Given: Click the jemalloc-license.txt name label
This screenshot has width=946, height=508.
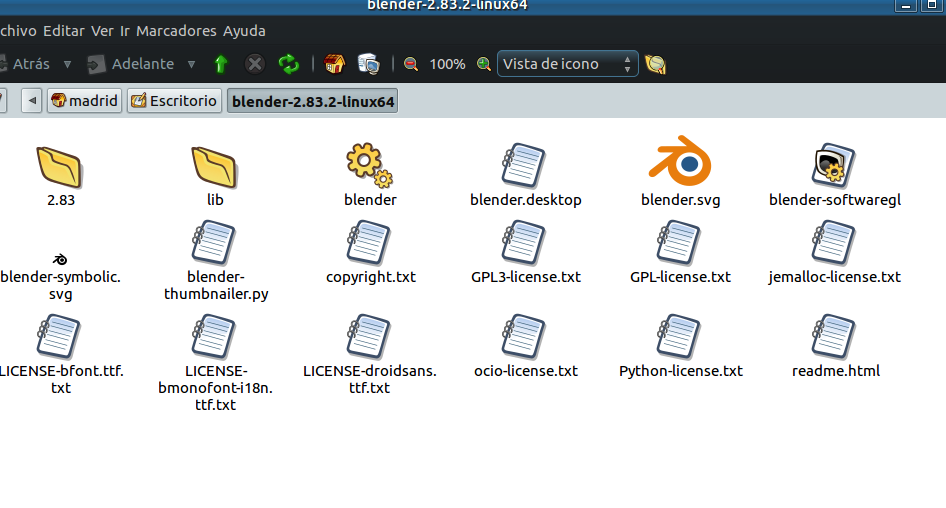Looking at the screenshot, I should point(834,277).
